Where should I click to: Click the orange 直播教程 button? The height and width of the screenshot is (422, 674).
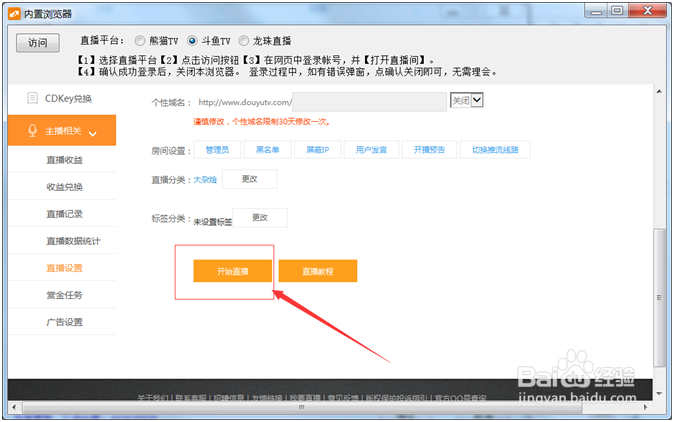tap(318, 271)
